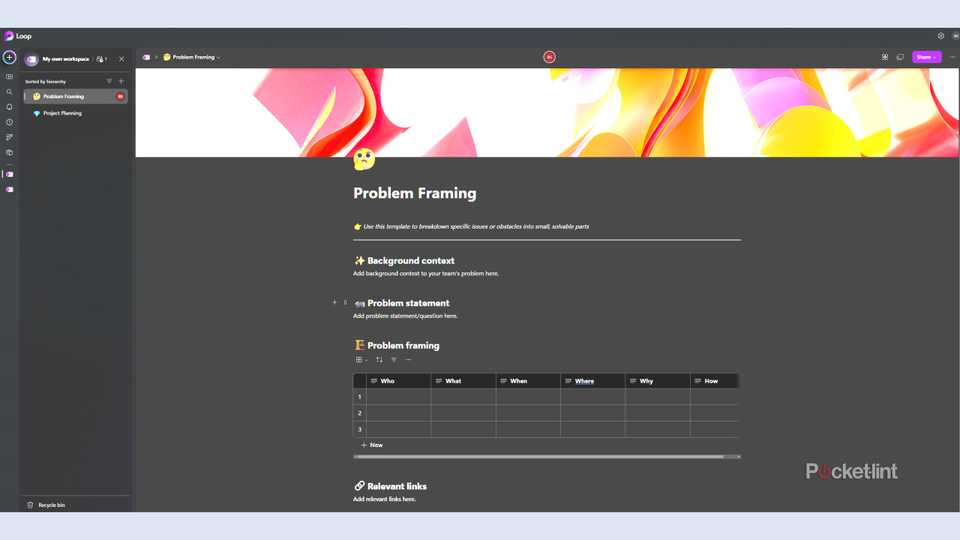The width and height of the screenshot is (960, 540).
Task: Open the Problem Framing page in sidebar
Action: click(x=75, y=96)
